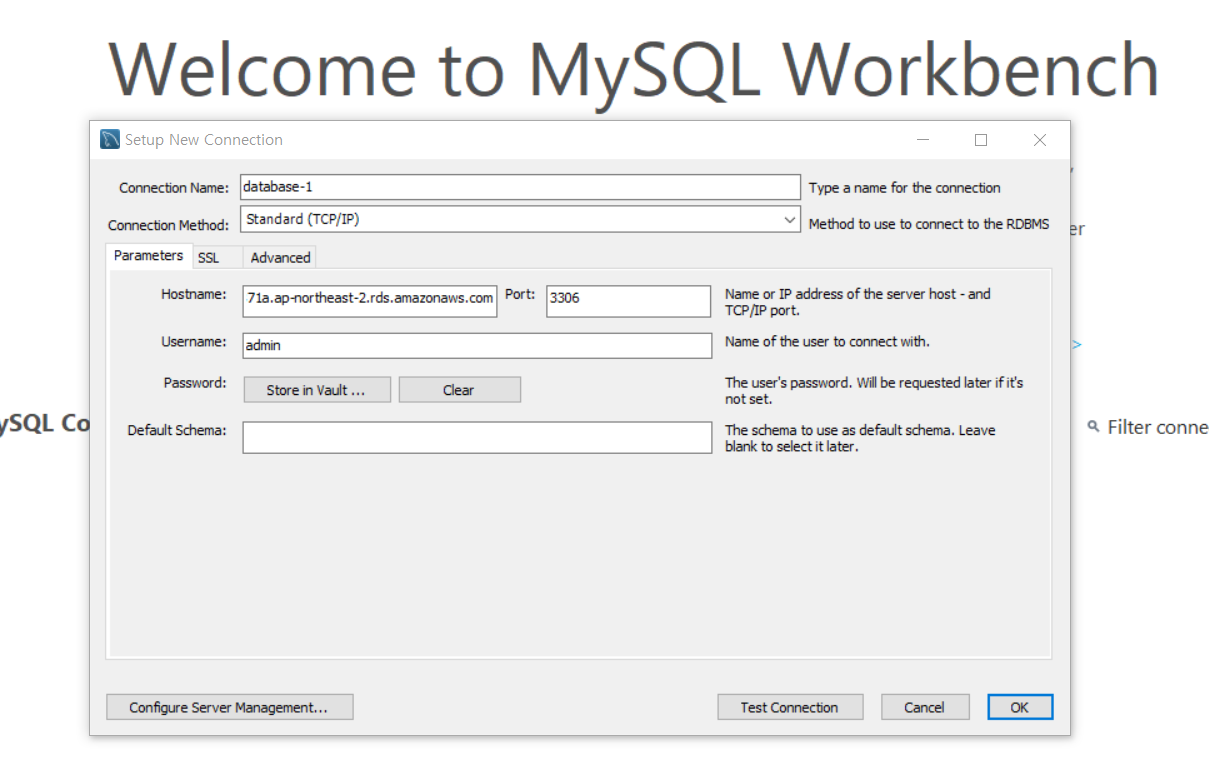The width and height of the screenshot is (1209, 780).
Task: Click the MySQL Workbench dolphin icon in title bar
Action: pos(110,140)
